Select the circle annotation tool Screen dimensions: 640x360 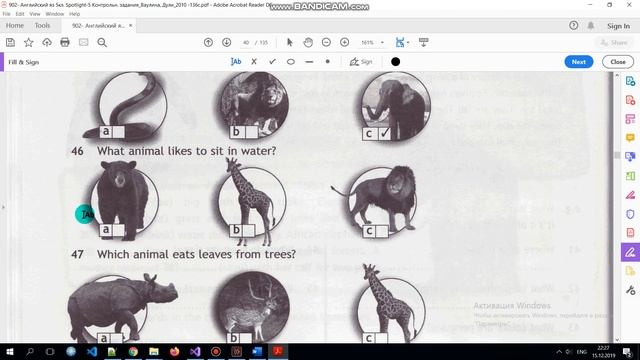[291, 62]
